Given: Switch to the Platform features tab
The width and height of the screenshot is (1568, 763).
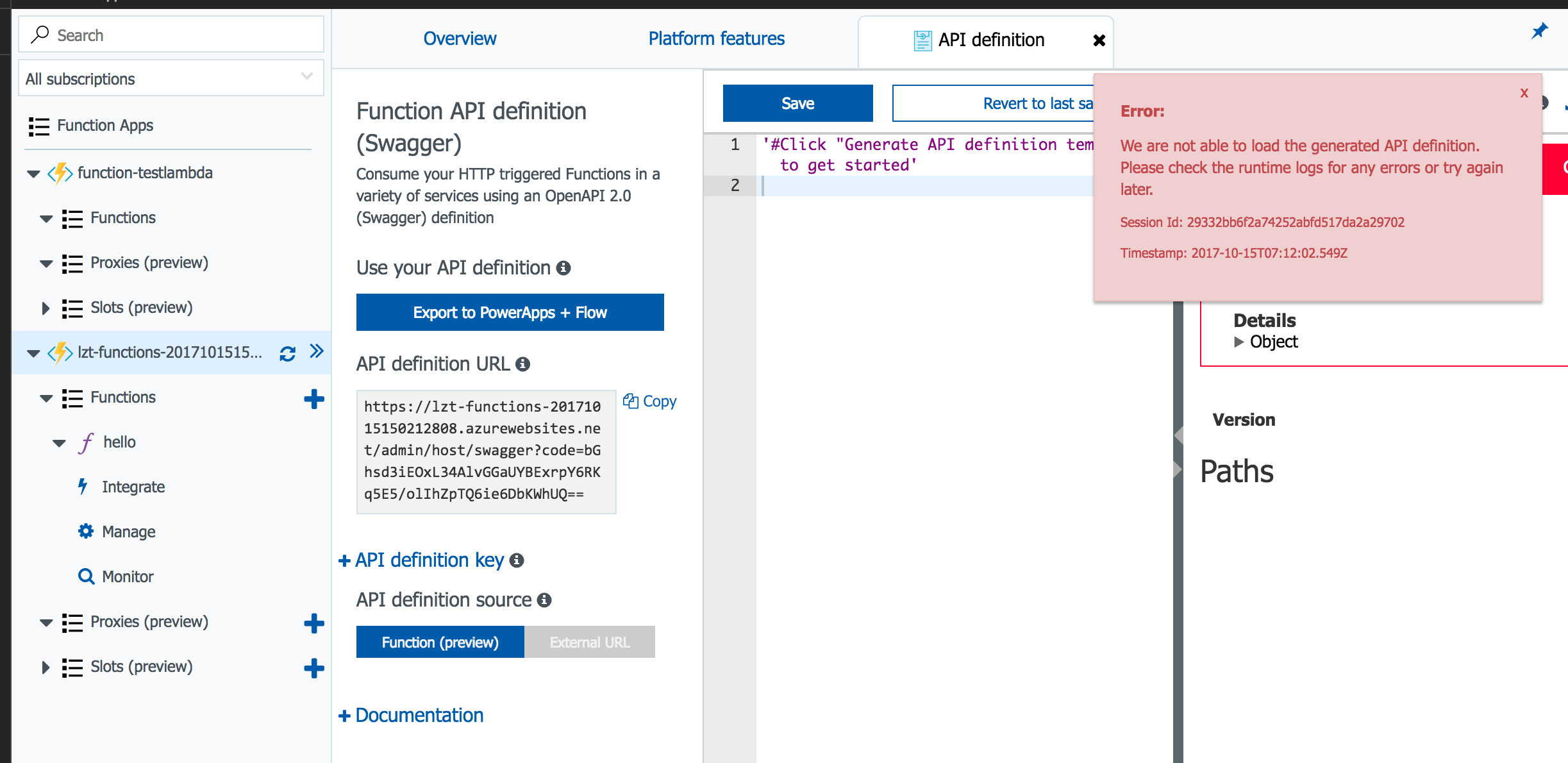Looking at the screenshot, I should pos(716,38).
